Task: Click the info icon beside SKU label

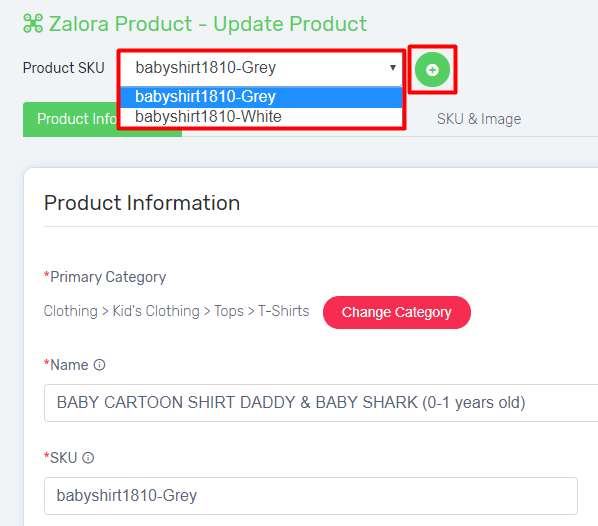Action: 88,458
